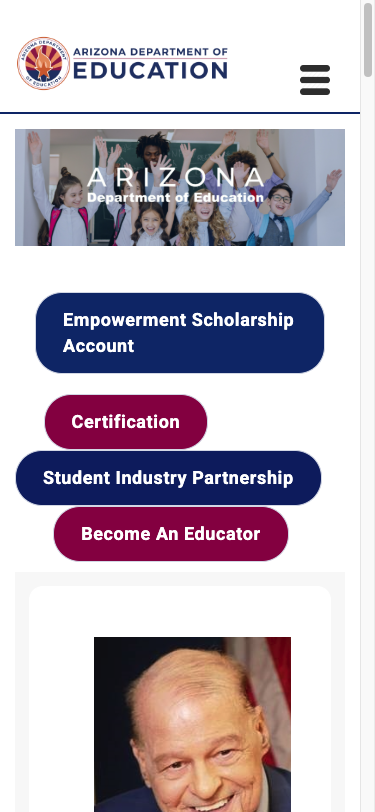375x812 pixels.
Task: Open the hamburger navigation menu
Action: [x=315, y=80]
